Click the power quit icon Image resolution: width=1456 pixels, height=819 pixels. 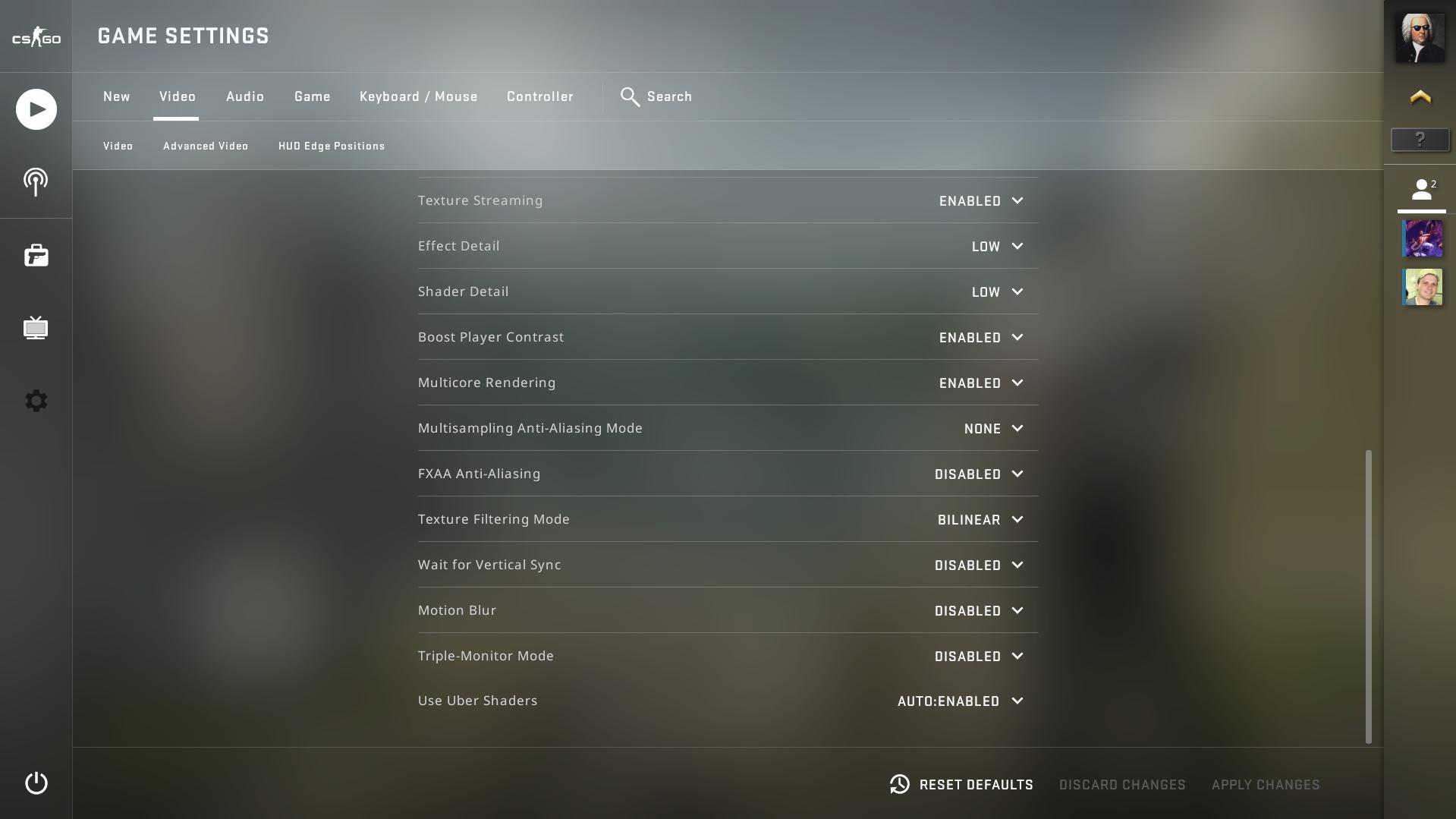pyautogui.click(x=36, y=783)
